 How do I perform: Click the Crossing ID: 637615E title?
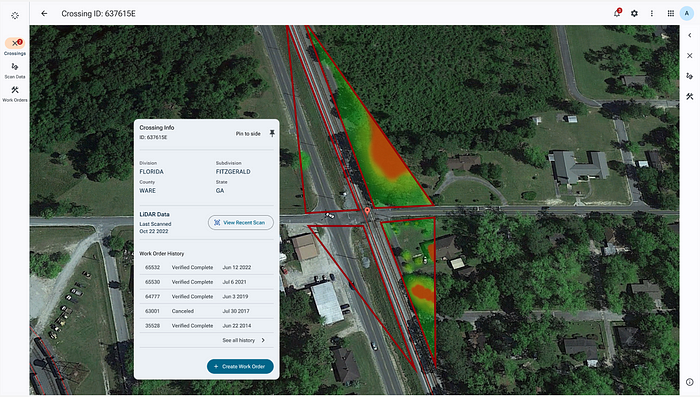(99, 14)
